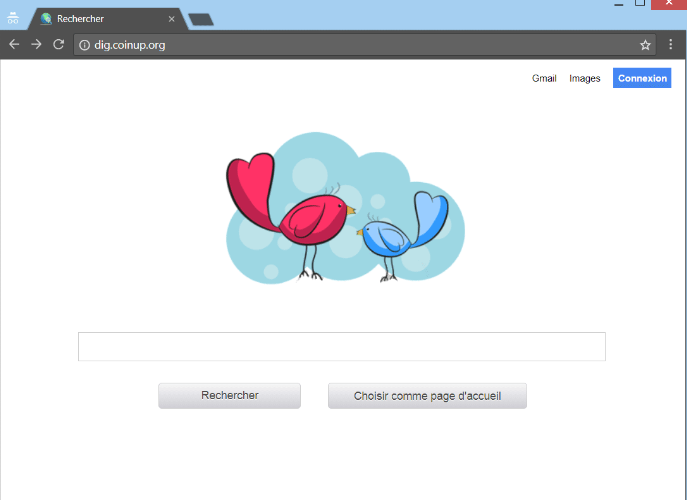Minimize the browser window
Screen dimensions: 687x500
(619, 4)
